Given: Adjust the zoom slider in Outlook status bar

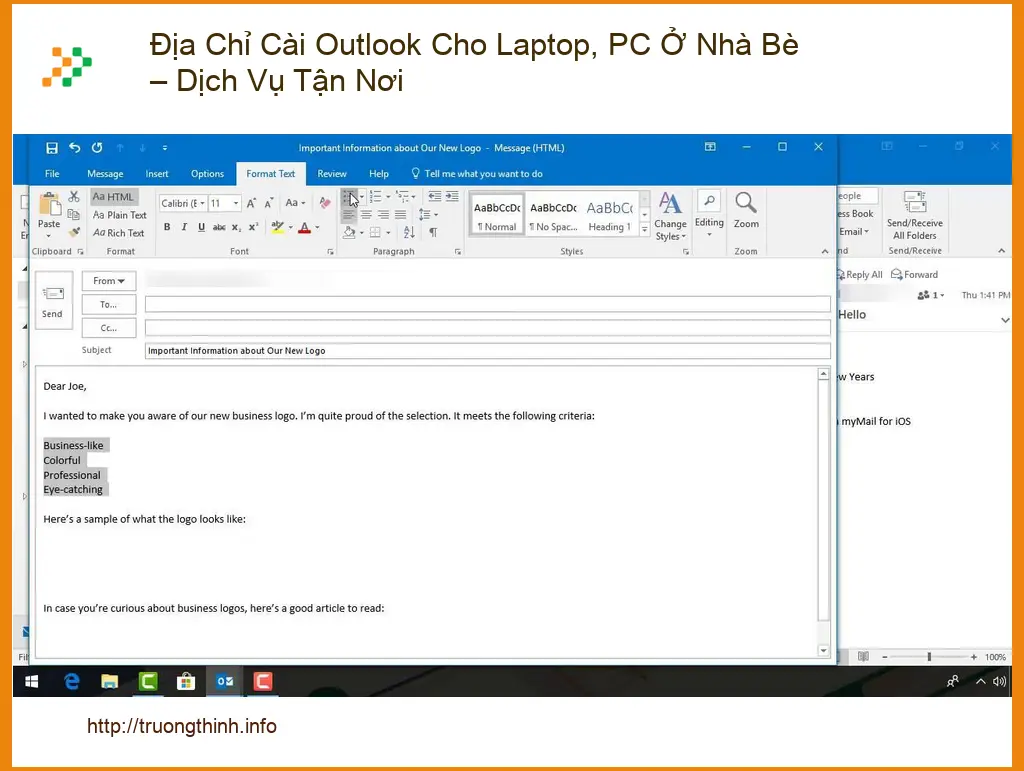Looking at the screenshot, I should tap(929, 657).
